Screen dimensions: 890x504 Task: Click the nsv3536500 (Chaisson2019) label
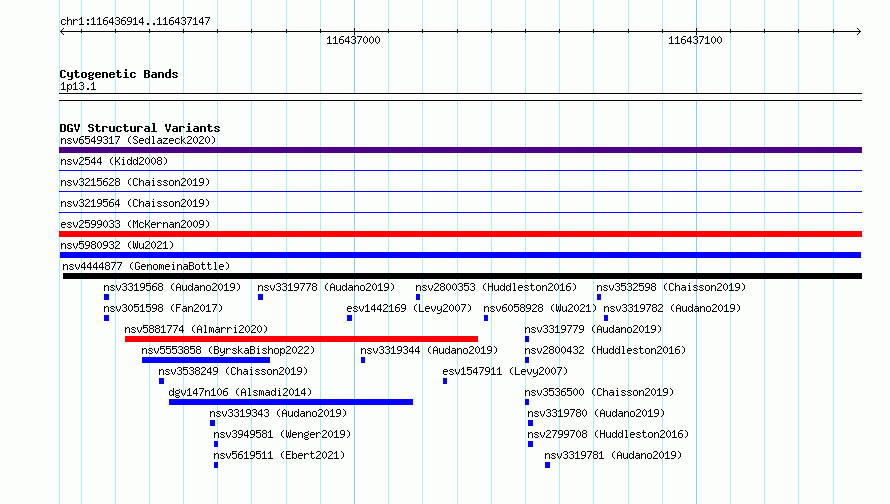point(599,392)
